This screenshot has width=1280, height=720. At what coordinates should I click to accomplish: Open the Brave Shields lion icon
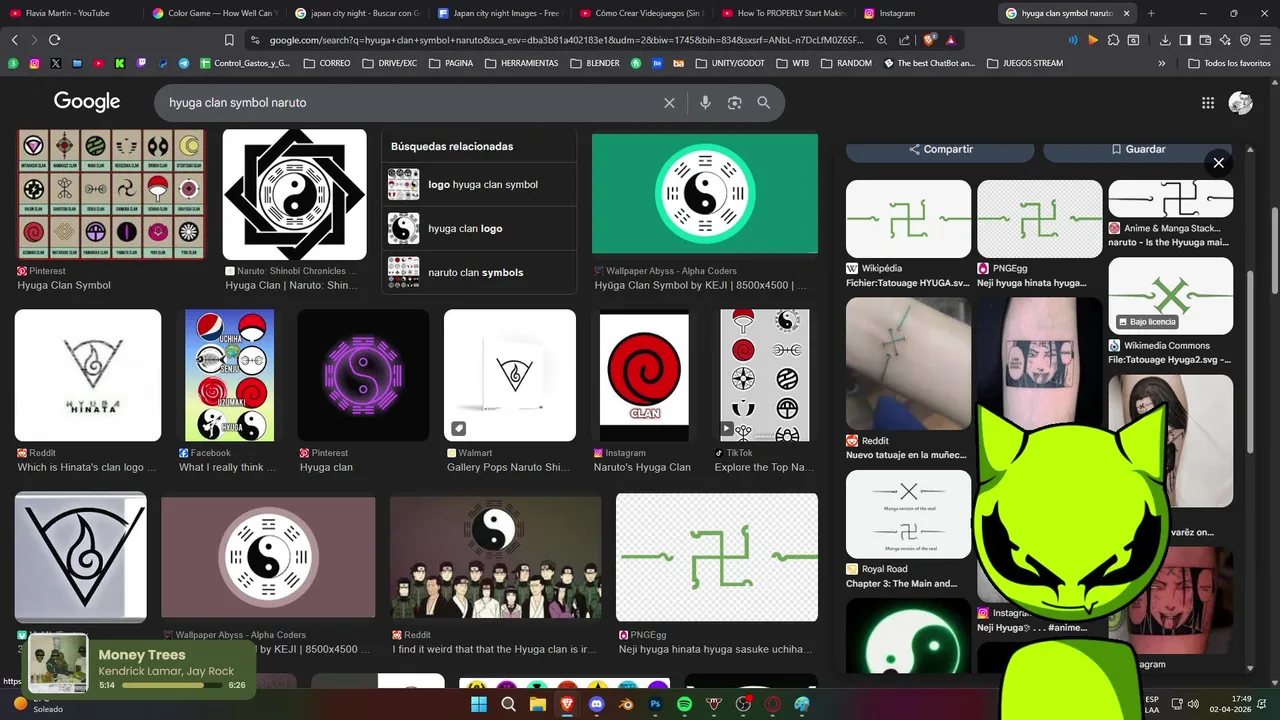click(x=929, y=40)
